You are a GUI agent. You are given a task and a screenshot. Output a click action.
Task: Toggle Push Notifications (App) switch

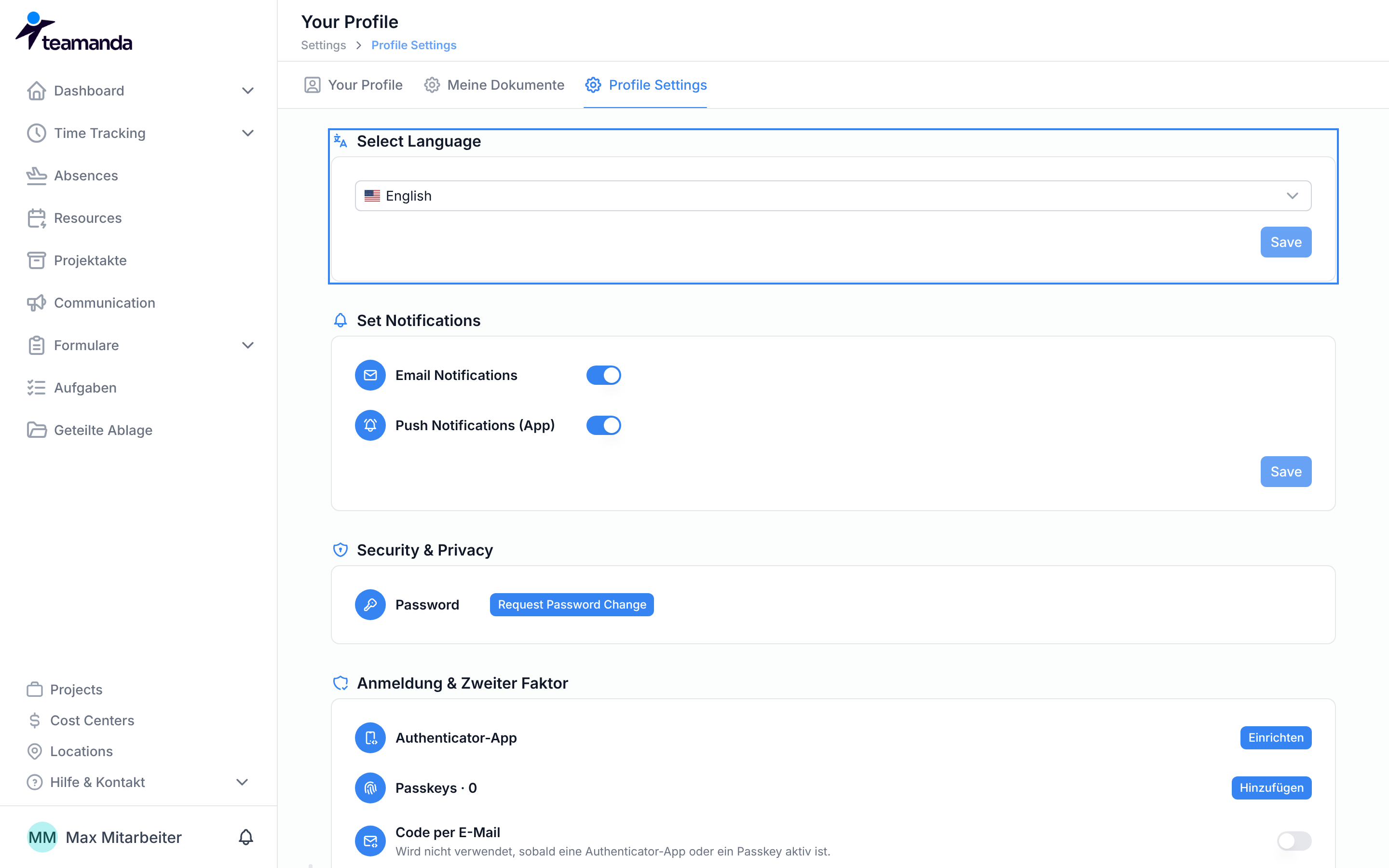(x=603, y=425)
